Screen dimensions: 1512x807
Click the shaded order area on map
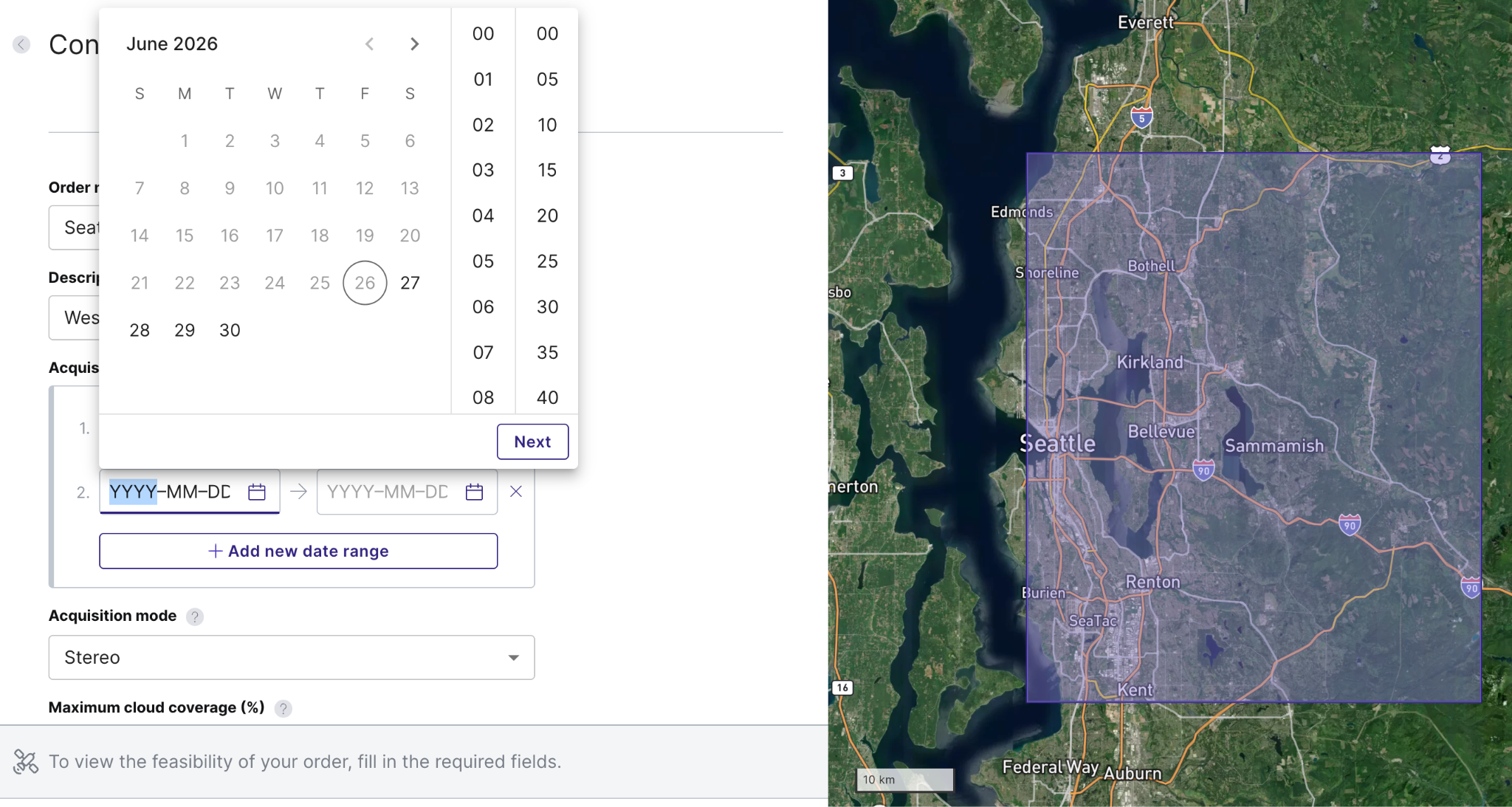(1254, 427)
